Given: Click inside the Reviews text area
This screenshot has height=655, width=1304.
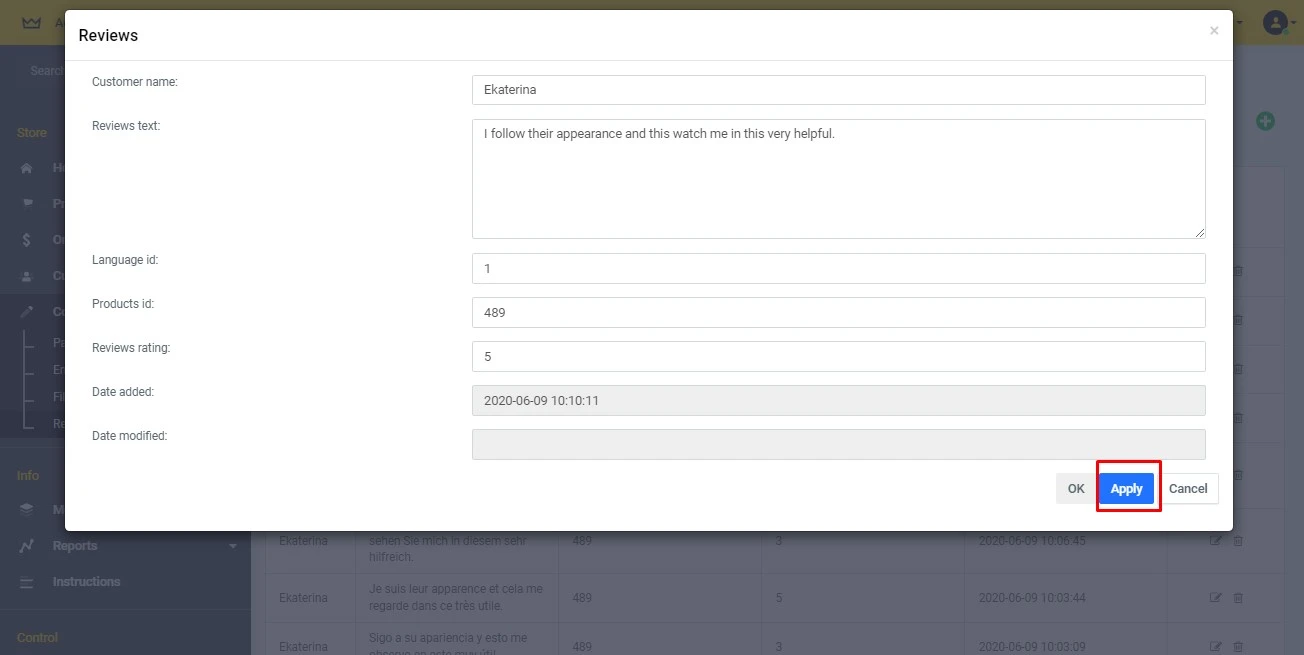Looking at the screenshot, I should [838, 179].
